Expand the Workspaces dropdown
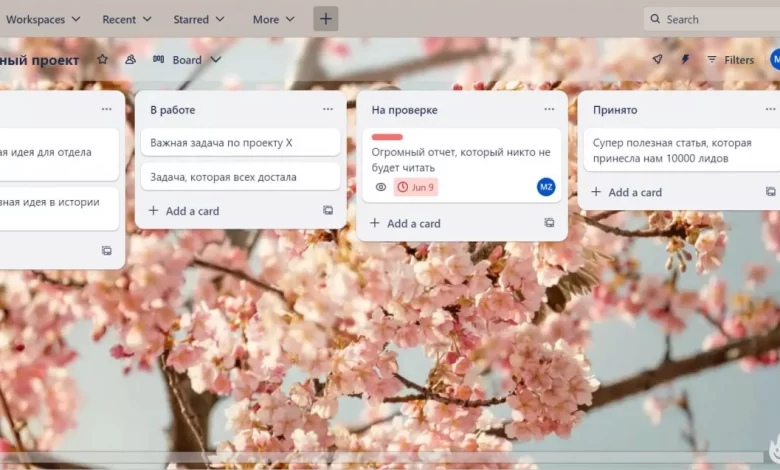Image resolution: width=780 pixels, height=470 pixels. [43, 19]
